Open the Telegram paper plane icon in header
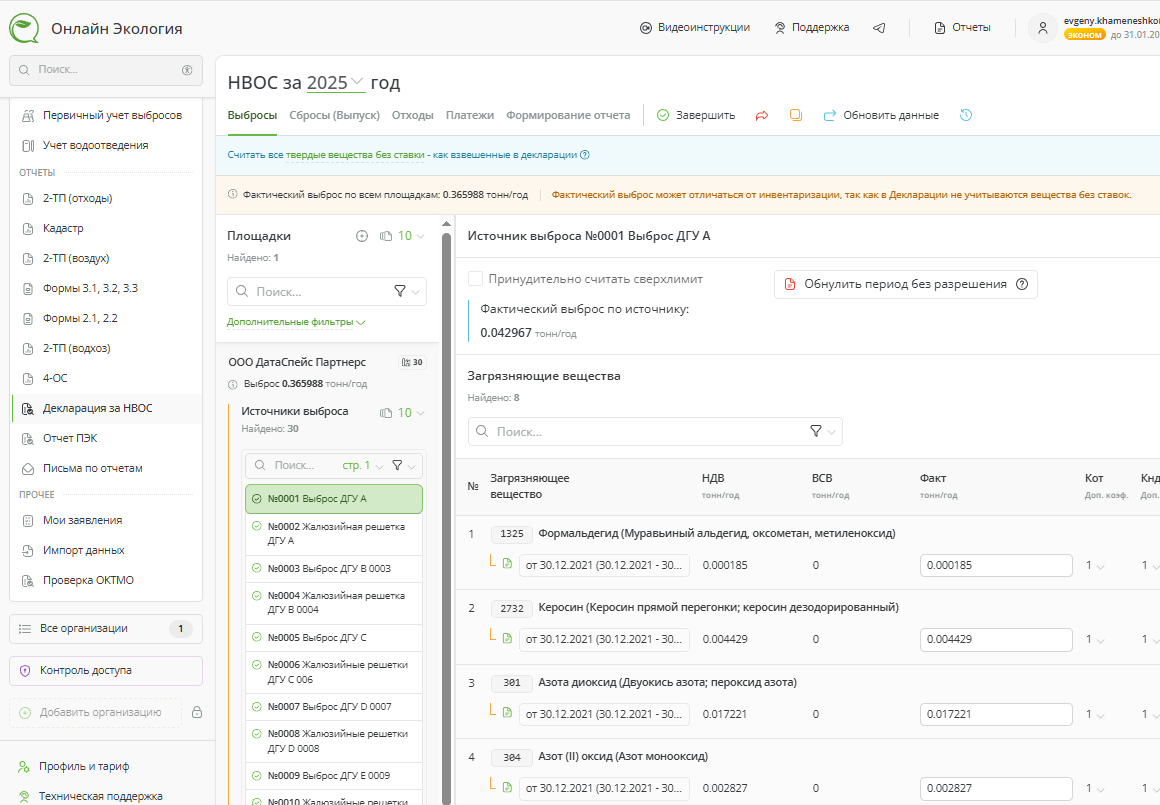Screen dimensions: 1160x805 (x=879, y=28)
